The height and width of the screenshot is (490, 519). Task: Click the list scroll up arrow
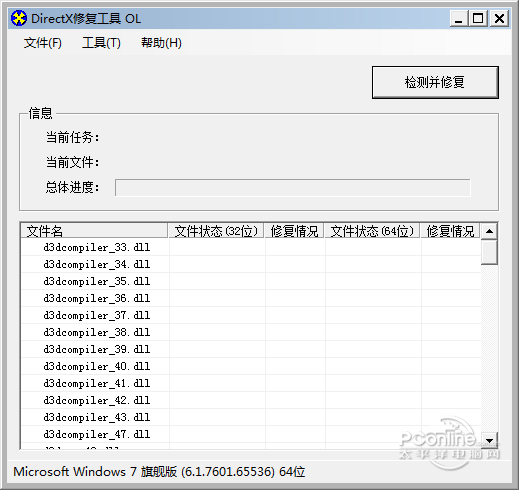coord(489,231)
